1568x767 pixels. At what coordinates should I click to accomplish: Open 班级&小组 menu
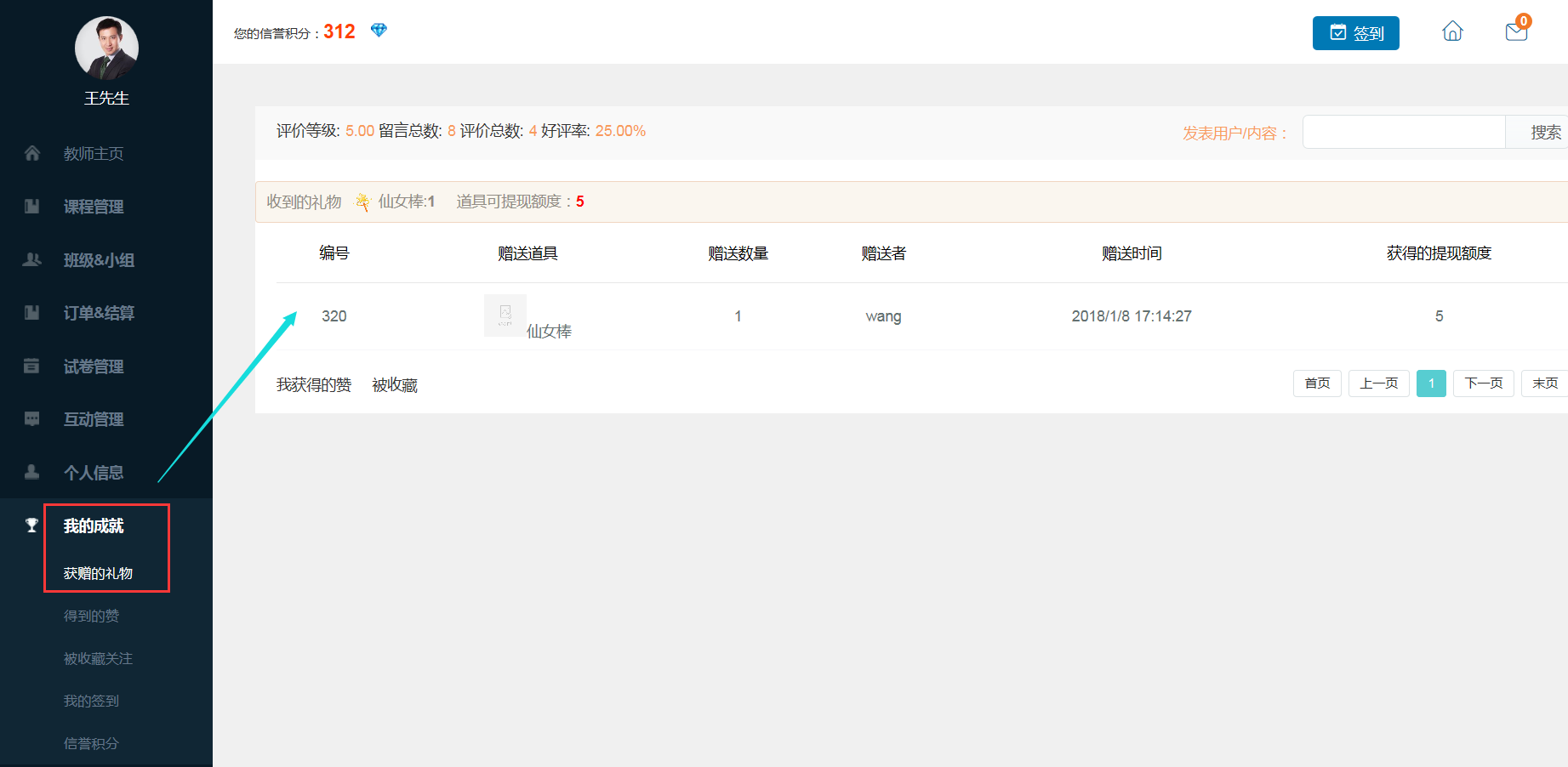(x=99, y=260)
